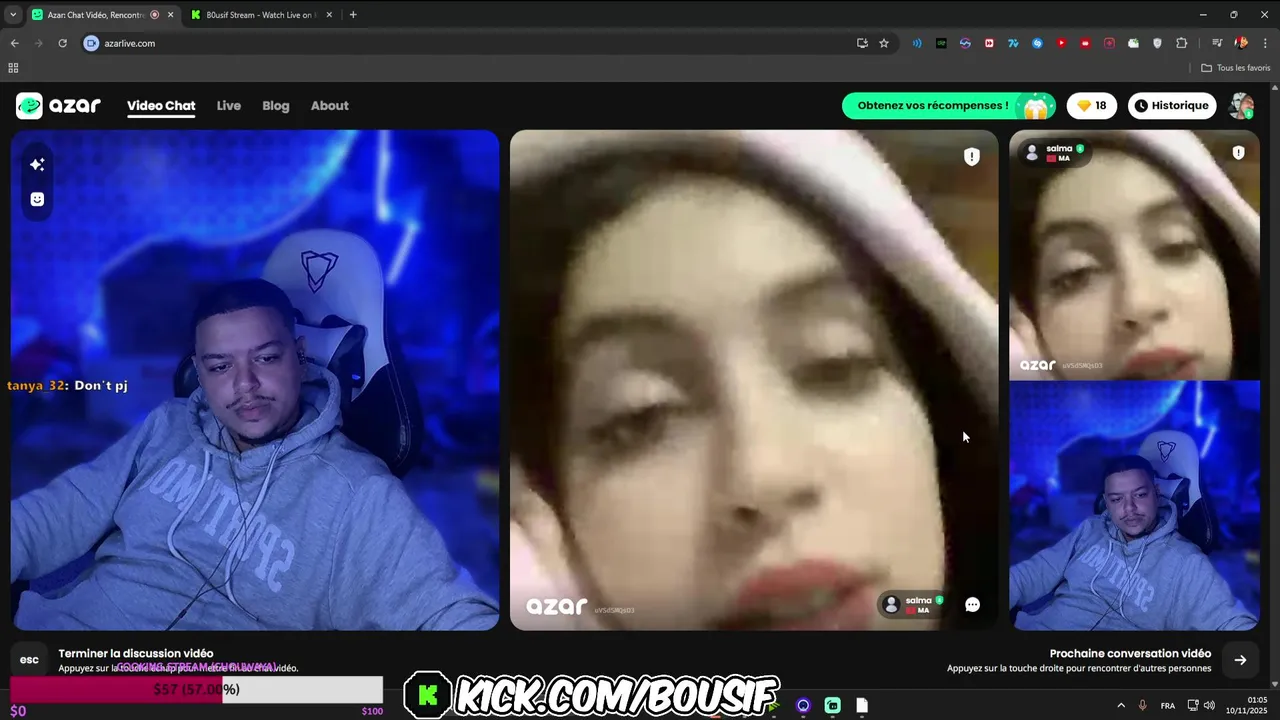
Task: Expand the tab search dropdown arrow
Action: tap(13, 15)
